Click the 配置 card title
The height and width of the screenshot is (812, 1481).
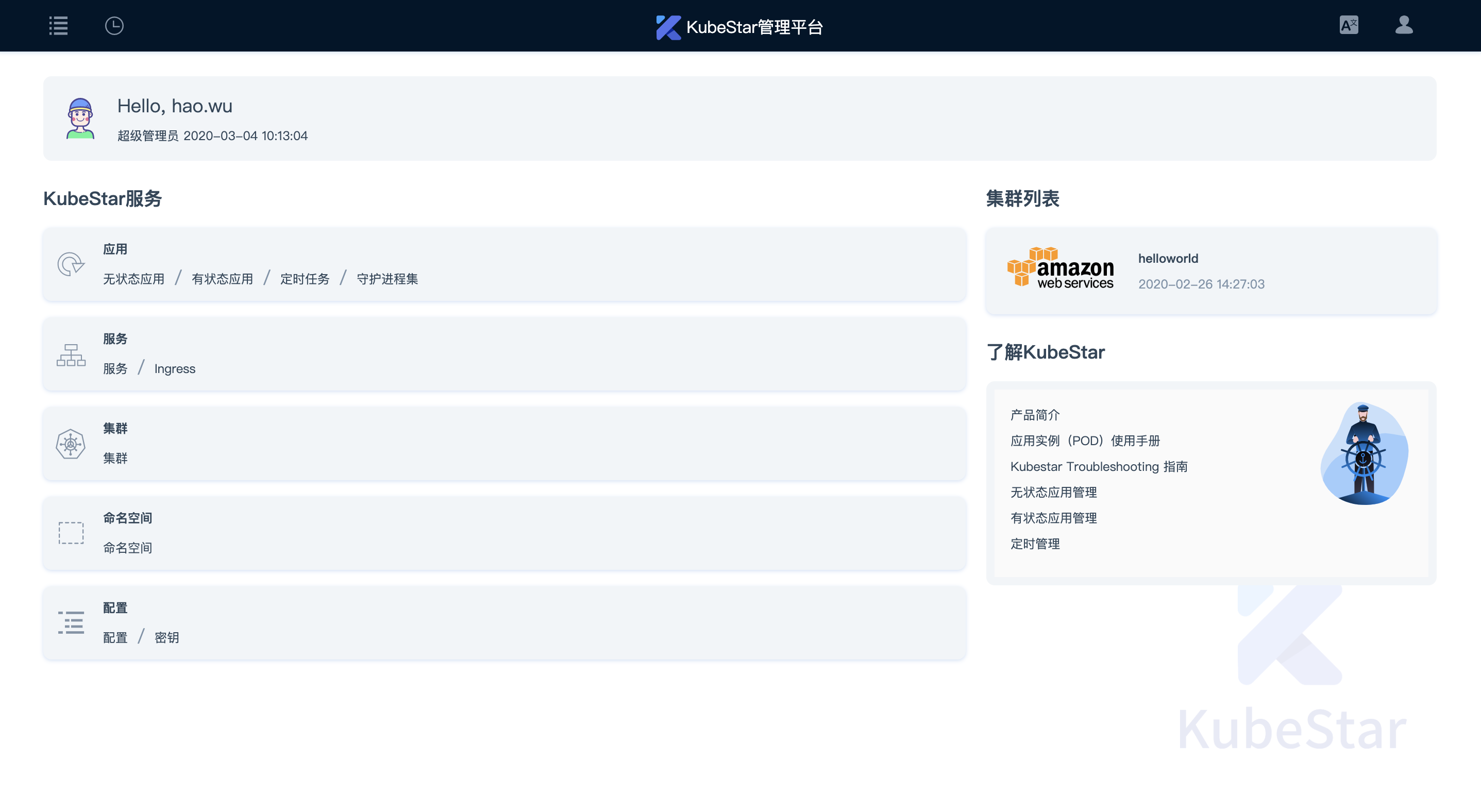pyautogui.click(x=115, y=608)
